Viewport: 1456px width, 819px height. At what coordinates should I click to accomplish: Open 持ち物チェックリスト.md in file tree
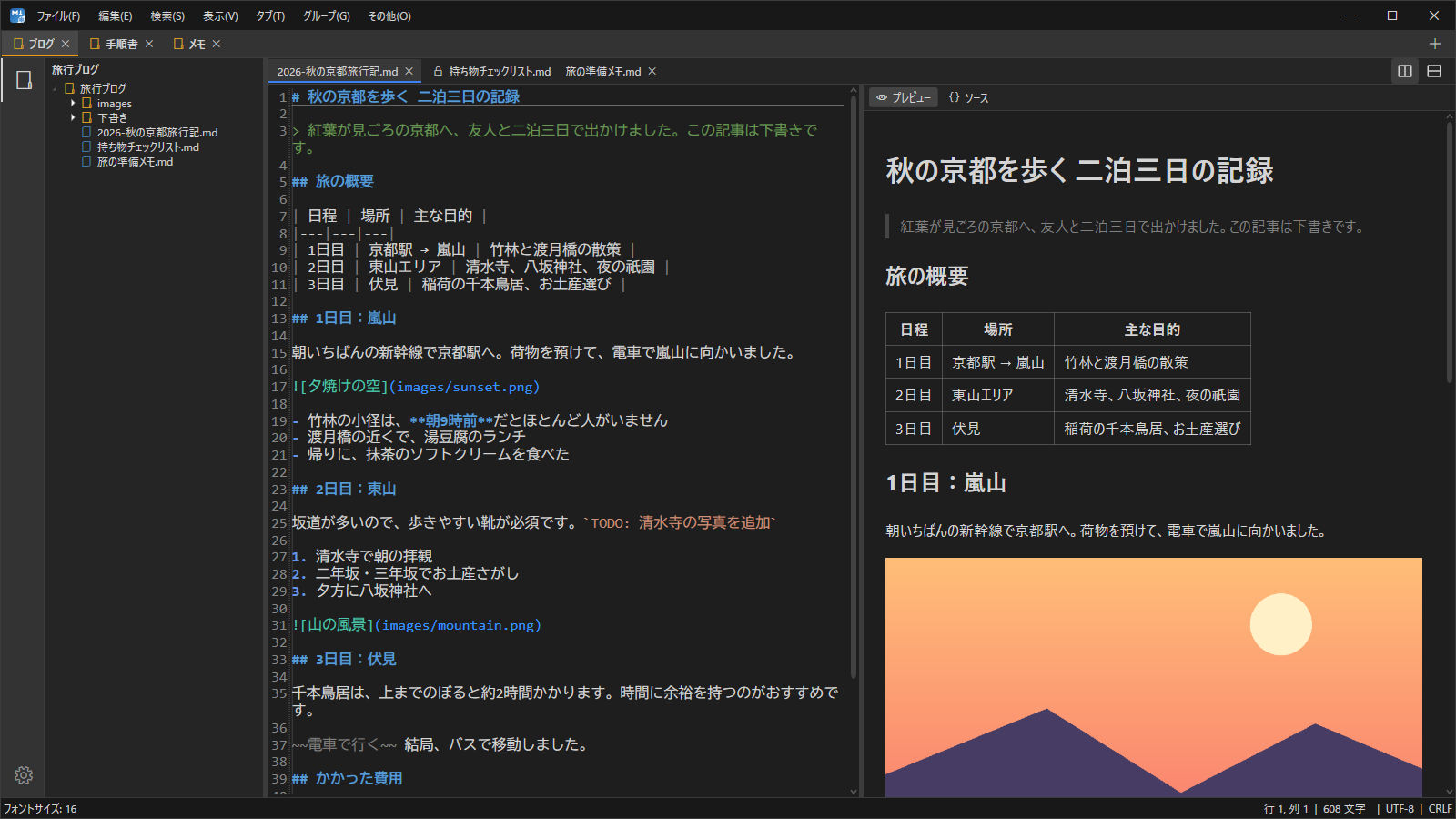(147, 147)
